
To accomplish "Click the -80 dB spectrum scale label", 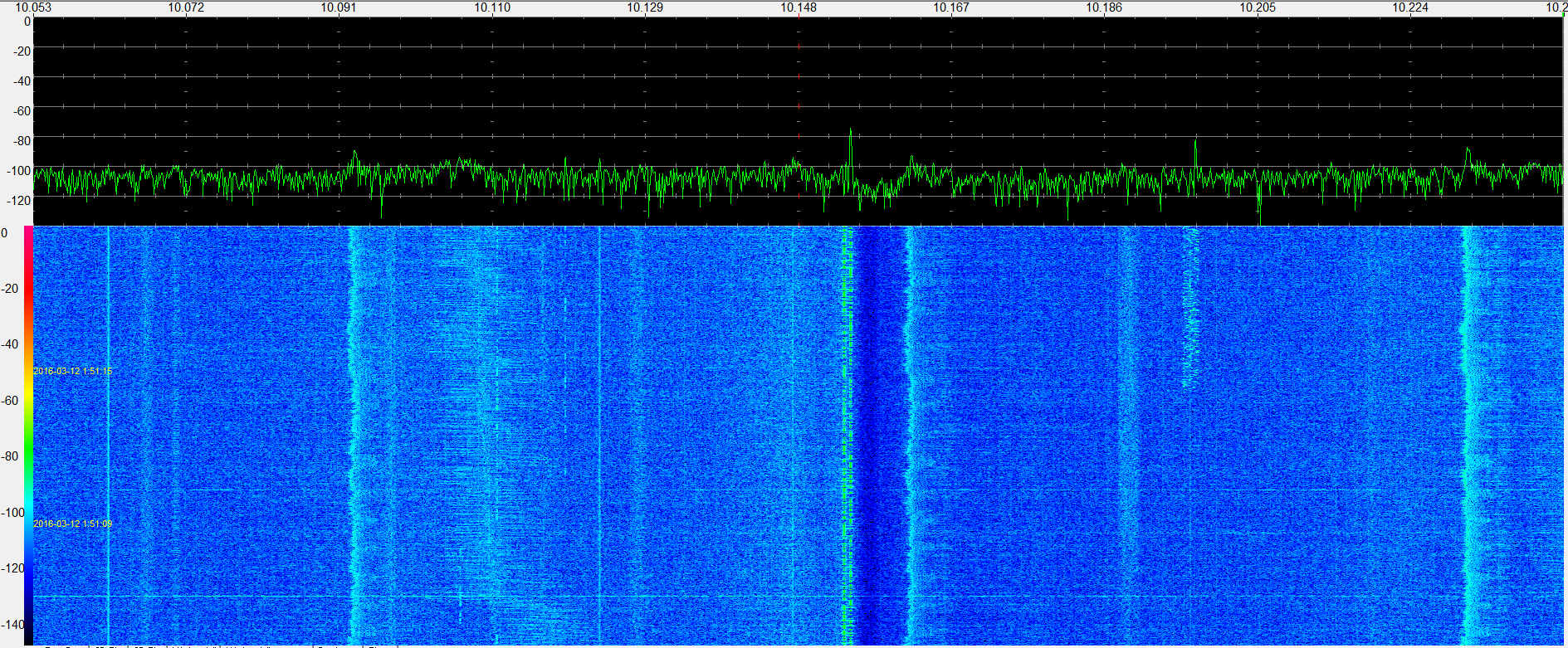I will [21, 141].
